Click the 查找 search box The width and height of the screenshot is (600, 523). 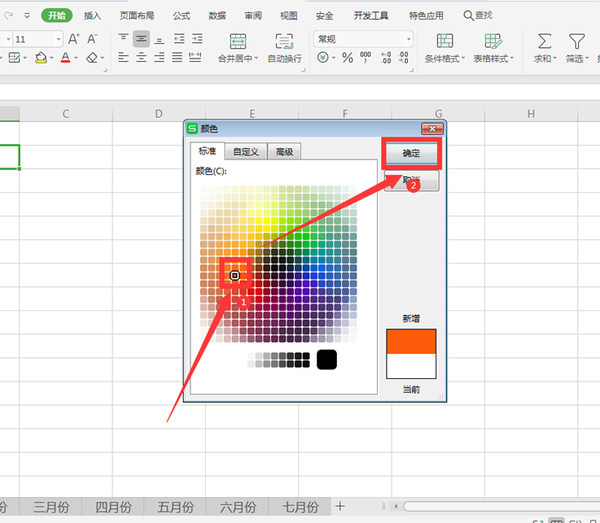click(478, 16)
